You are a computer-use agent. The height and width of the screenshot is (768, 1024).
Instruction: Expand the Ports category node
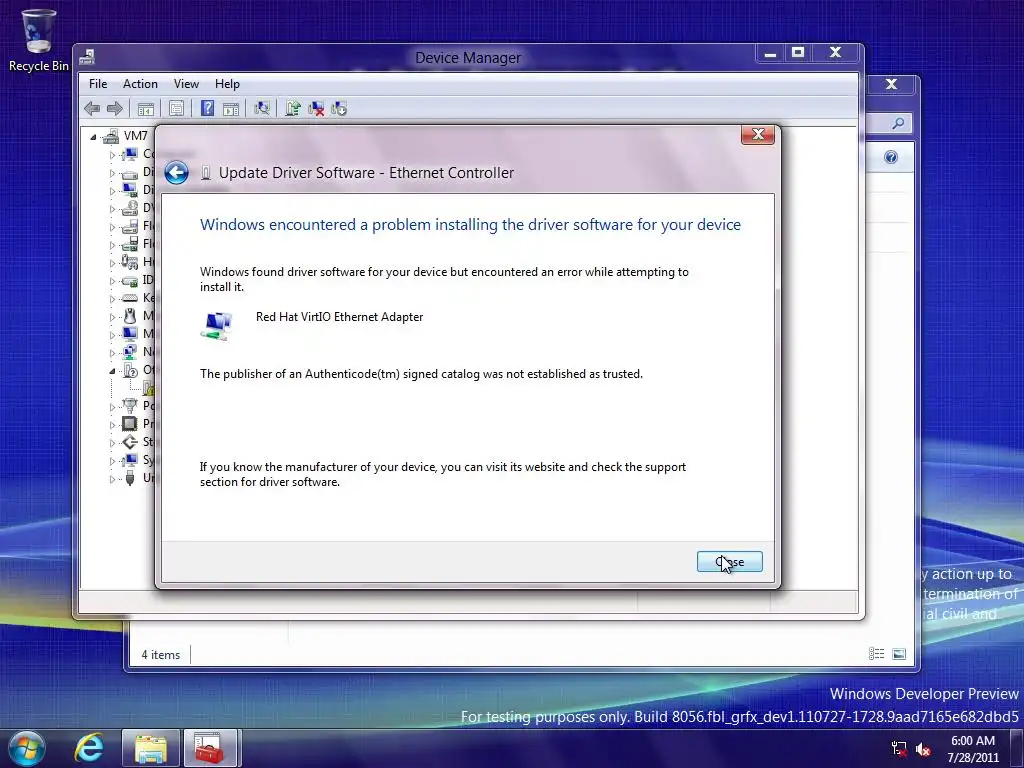point(112,407)
